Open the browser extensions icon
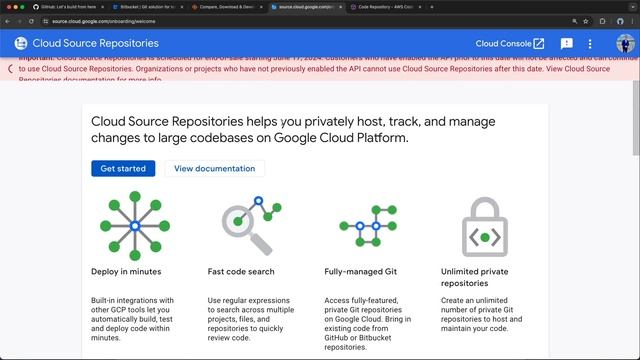 point(602,21)
